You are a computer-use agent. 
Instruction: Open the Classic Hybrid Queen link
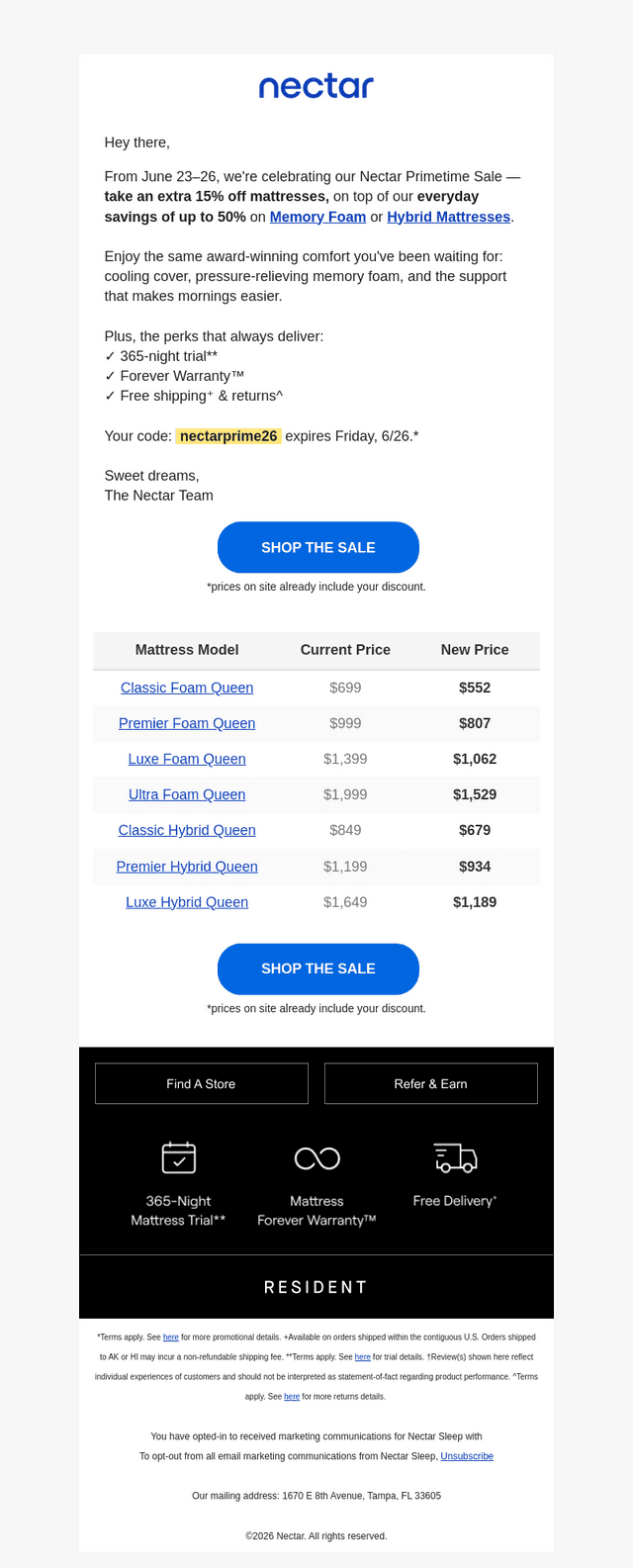[187, 830]
